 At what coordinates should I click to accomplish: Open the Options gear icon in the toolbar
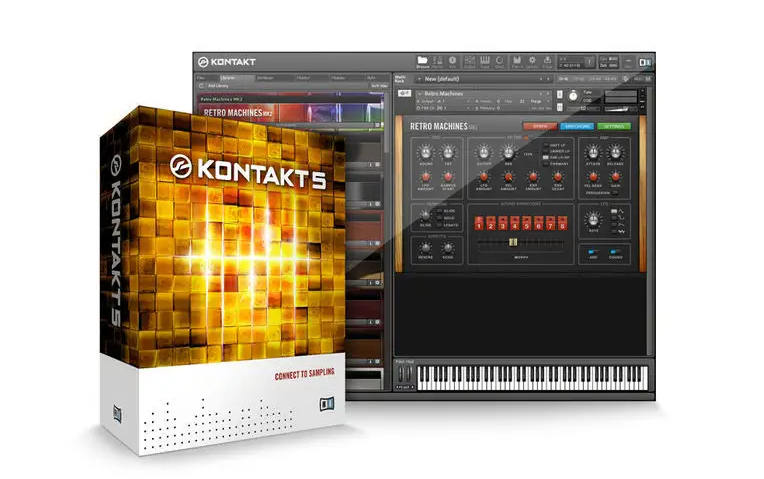click(x=532, y=62)
